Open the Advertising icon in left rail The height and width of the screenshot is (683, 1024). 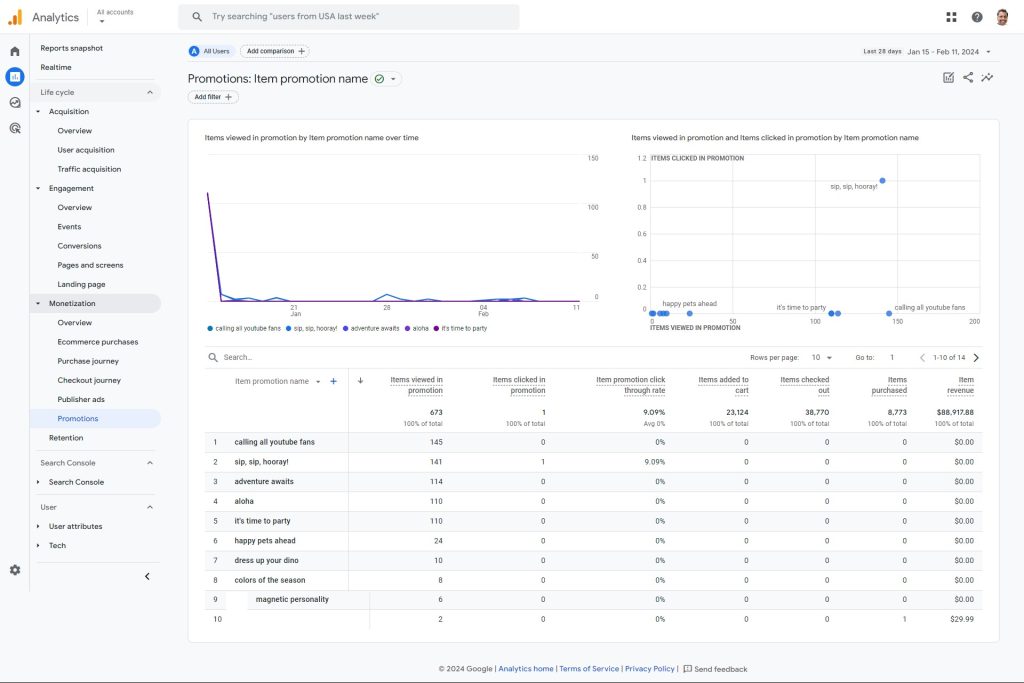[14, 128]
